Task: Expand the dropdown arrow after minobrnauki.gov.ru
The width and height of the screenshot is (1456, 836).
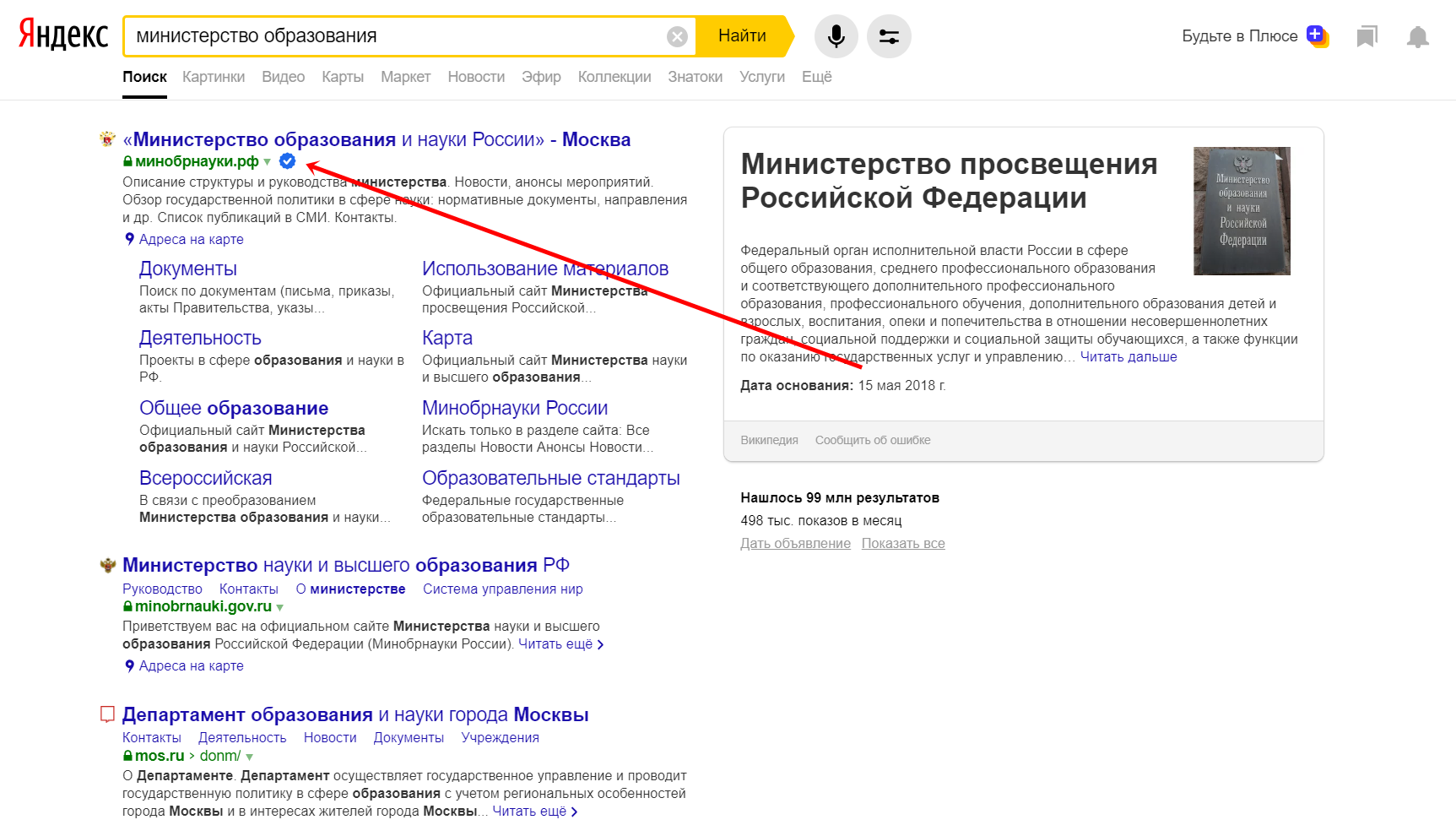Action: pos(280,606)
